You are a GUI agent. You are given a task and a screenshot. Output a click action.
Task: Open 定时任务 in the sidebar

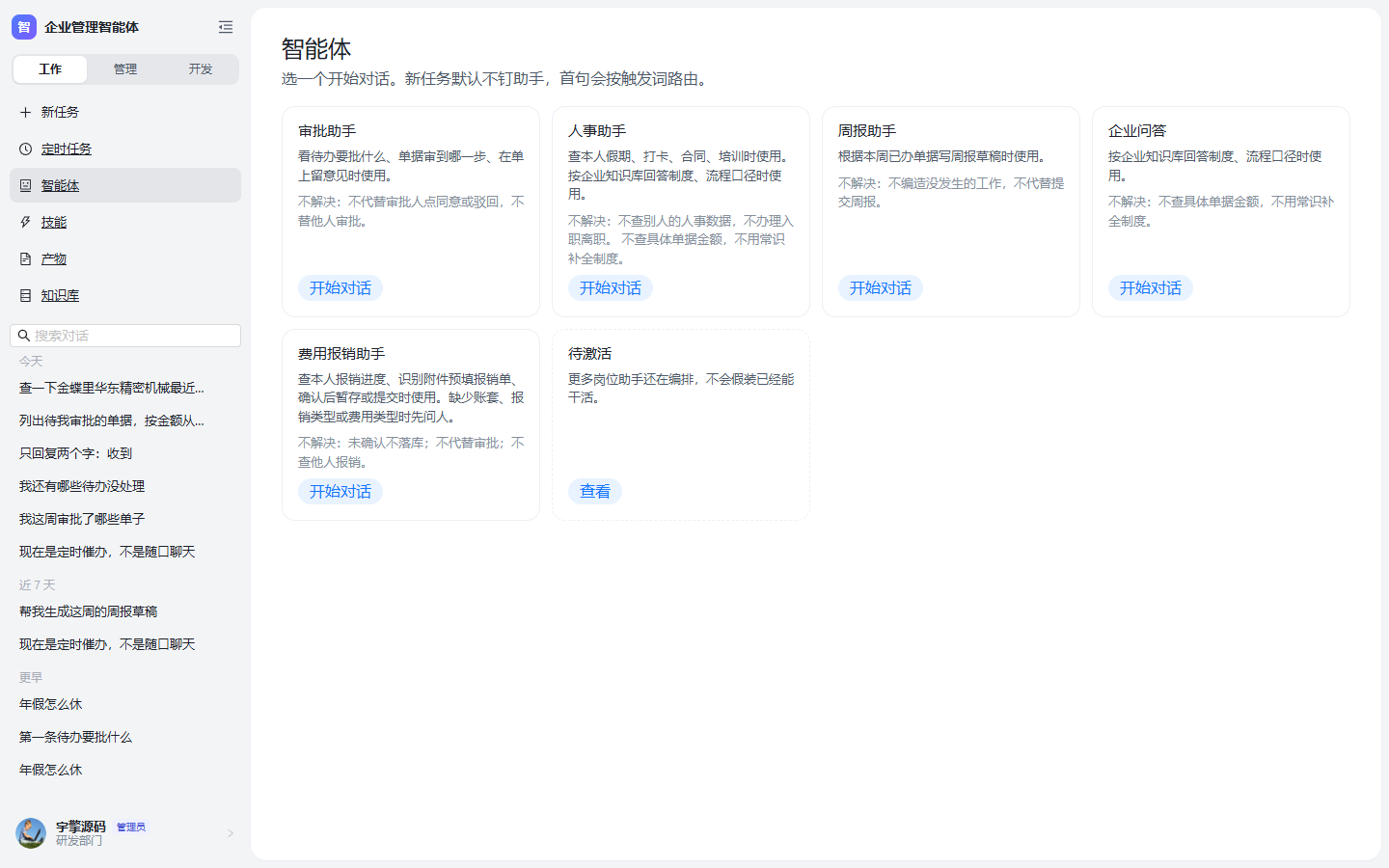click(125, 149)
